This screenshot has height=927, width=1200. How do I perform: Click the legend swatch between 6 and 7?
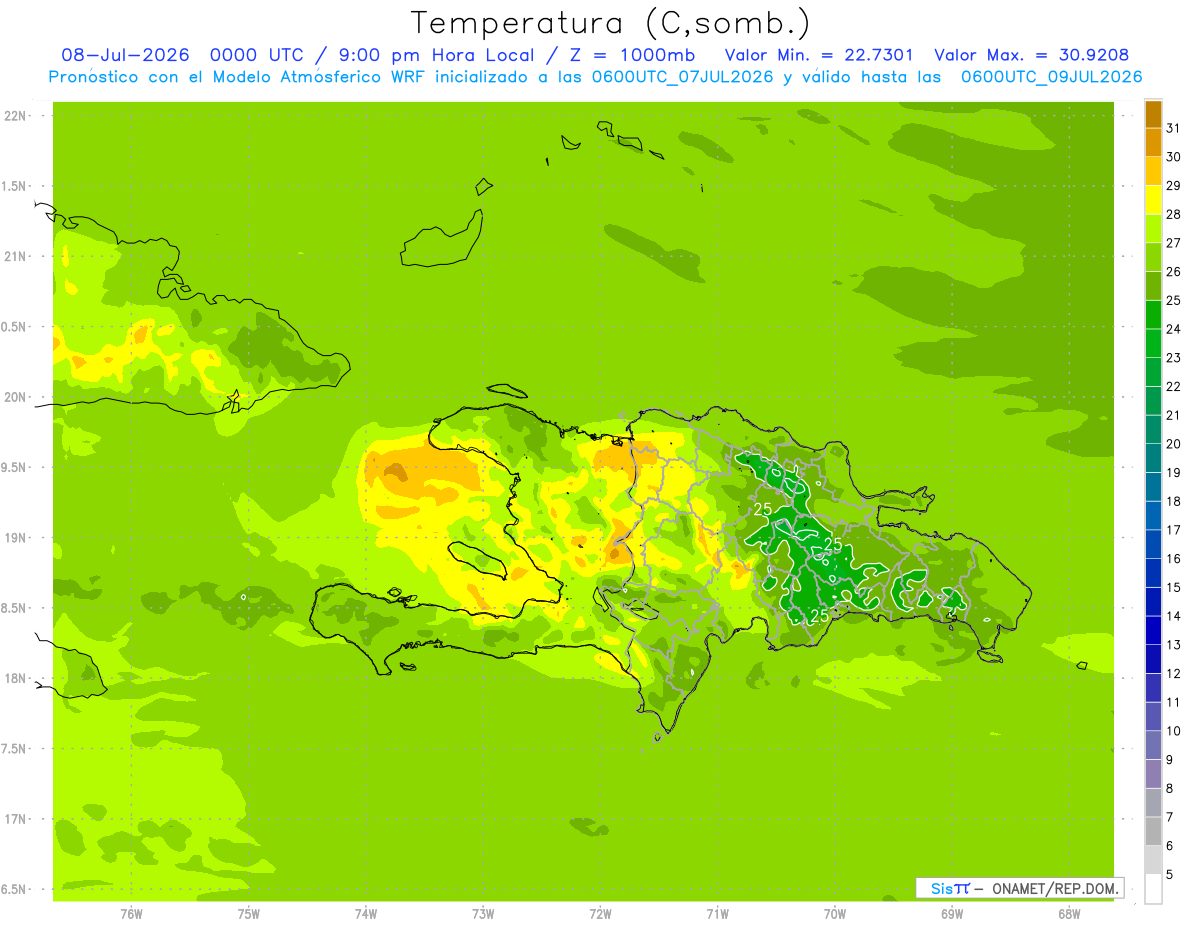[x=1153, y=831]
